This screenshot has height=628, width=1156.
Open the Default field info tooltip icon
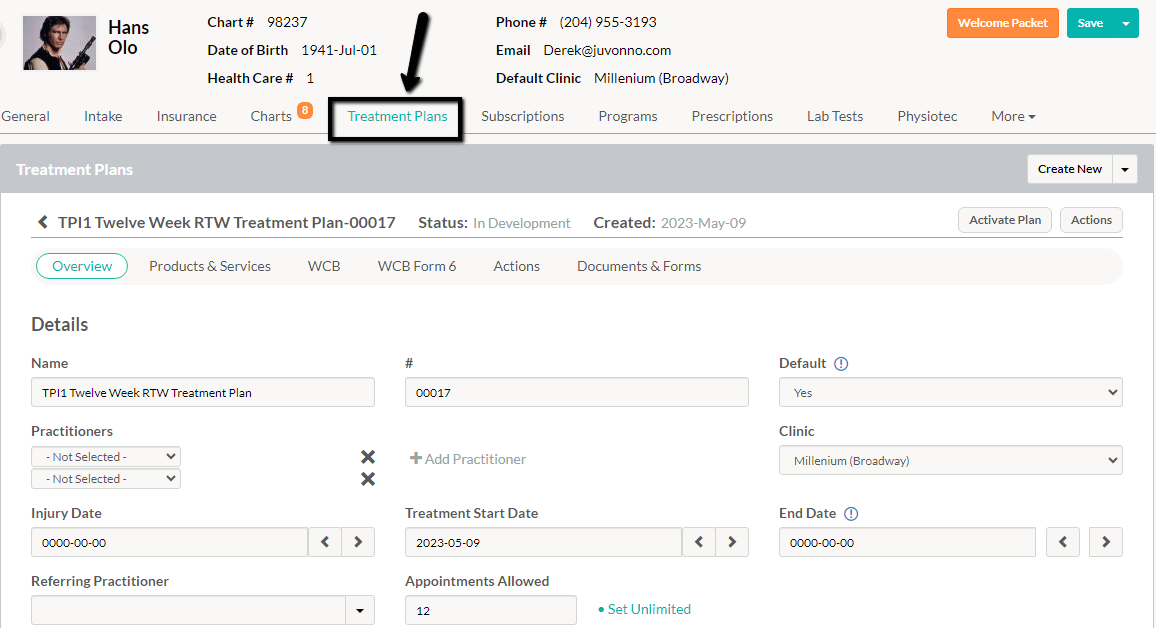click(x=839, y=363)
